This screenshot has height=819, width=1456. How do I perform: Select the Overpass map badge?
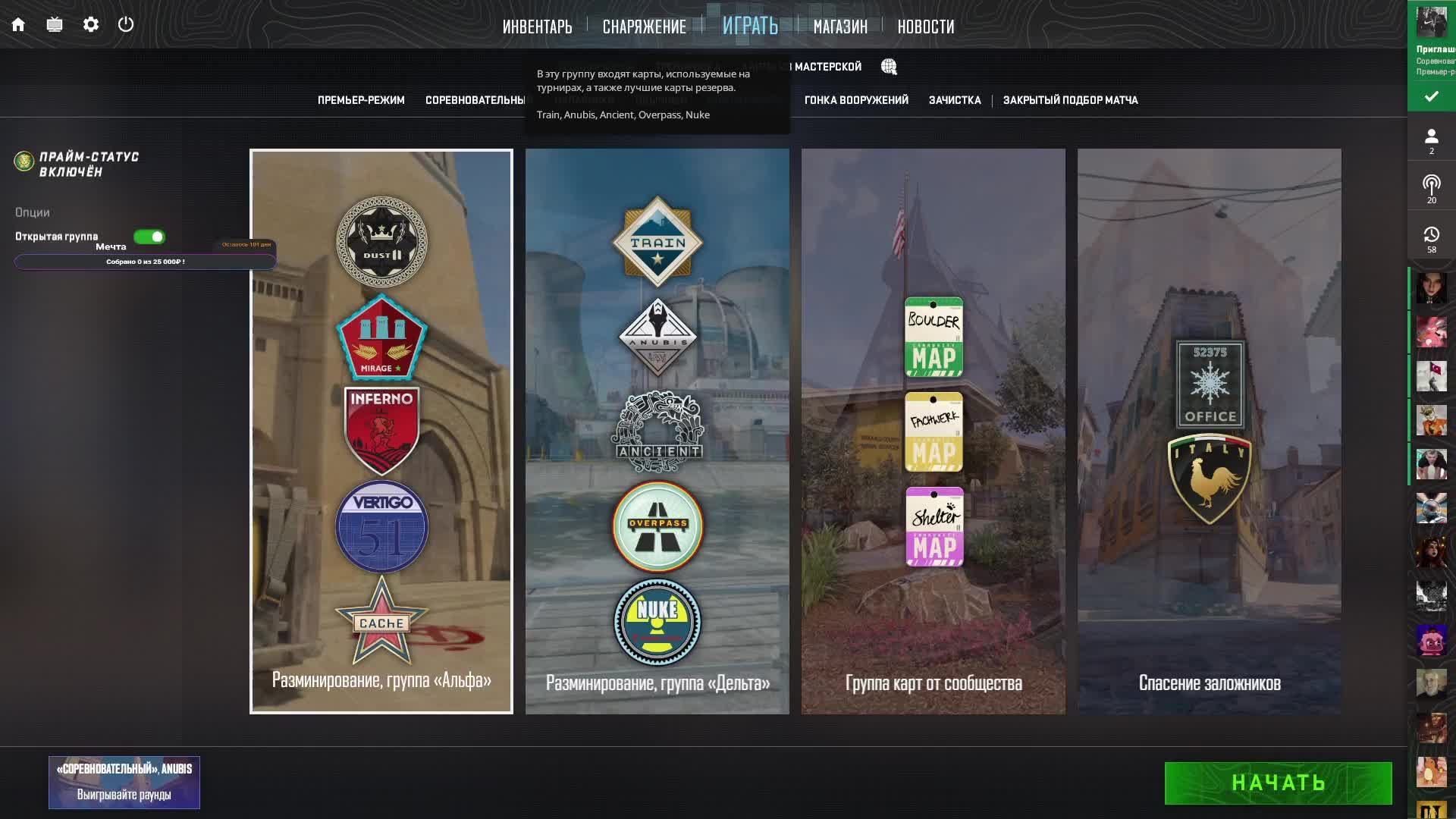pyautogui.click(x=657, y=526)
